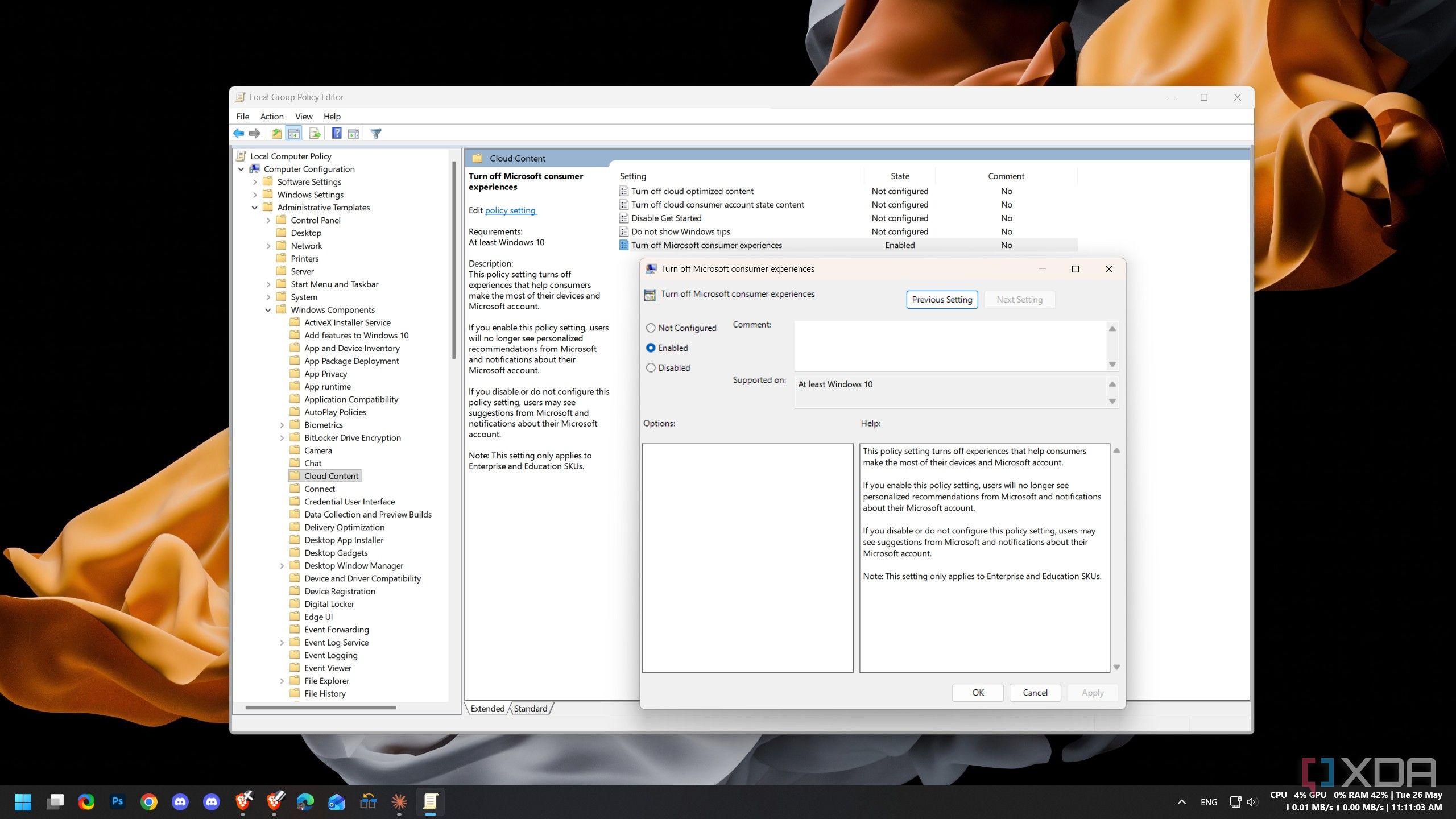Open the Action menu
The image size is (1456, 819).
(272, 116)
